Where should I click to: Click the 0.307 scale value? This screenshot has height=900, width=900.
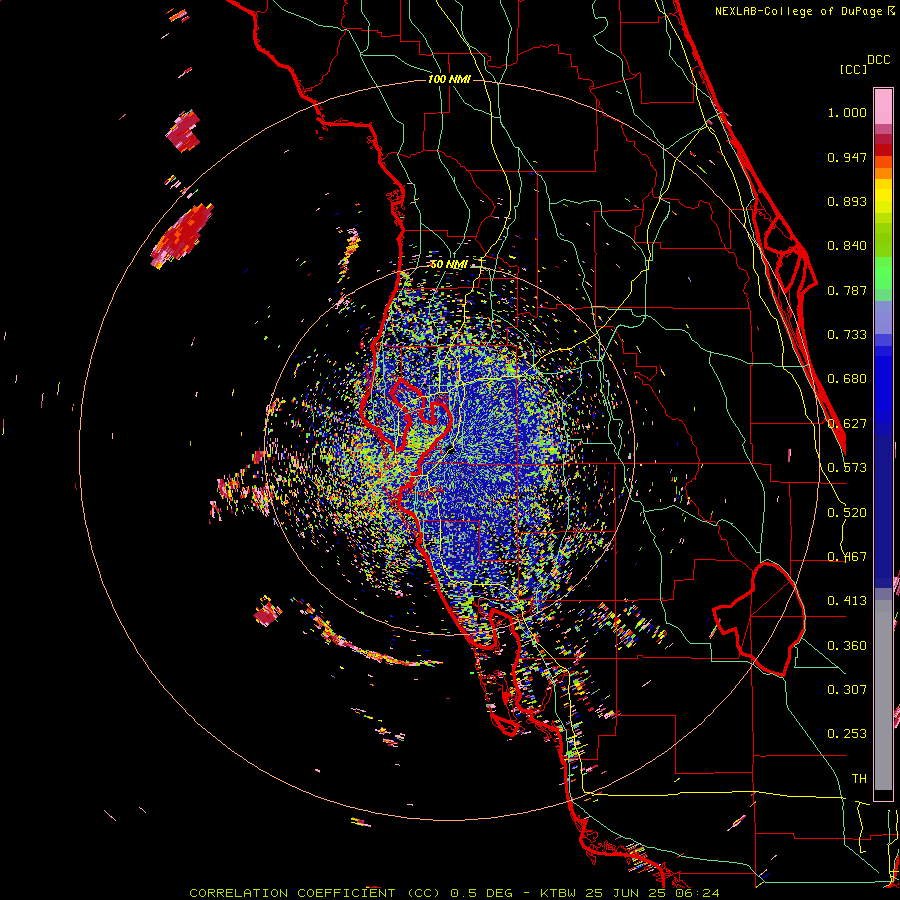click(x=847, y=690)
